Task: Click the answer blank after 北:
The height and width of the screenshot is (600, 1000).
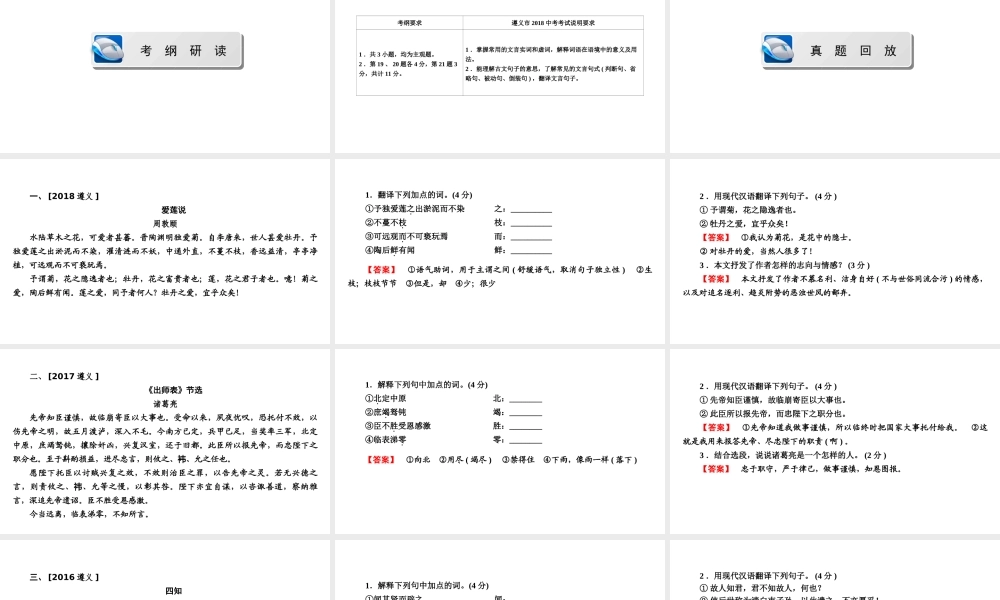Action: (526, 399)
